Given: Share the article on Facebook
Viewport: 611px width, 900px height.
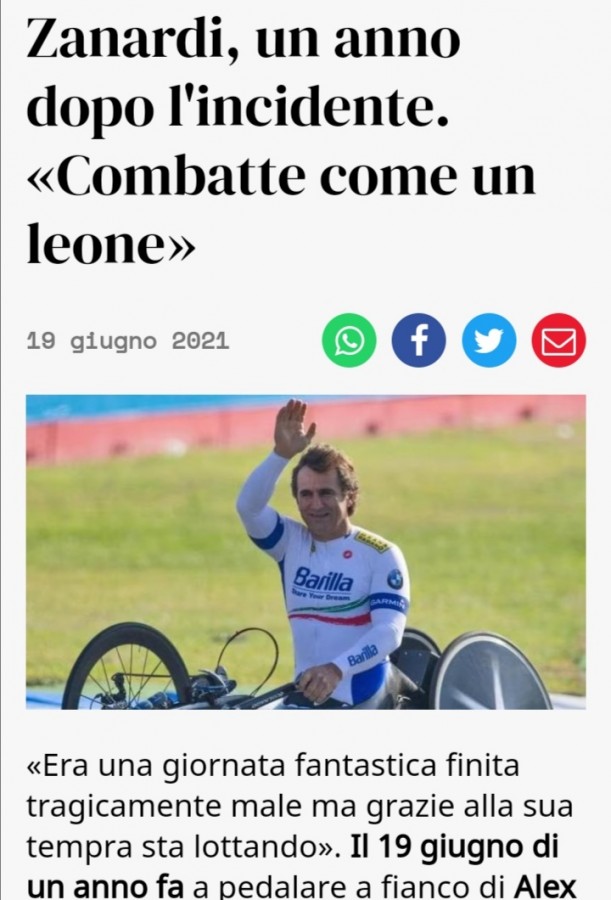Looking at the screenshot, I should coord(419,340).
